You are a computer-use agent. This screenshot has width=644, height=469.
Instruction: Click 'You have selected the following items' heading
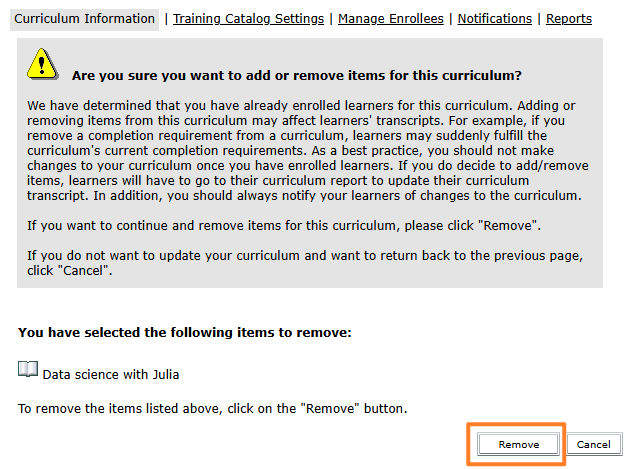point(185,332)
